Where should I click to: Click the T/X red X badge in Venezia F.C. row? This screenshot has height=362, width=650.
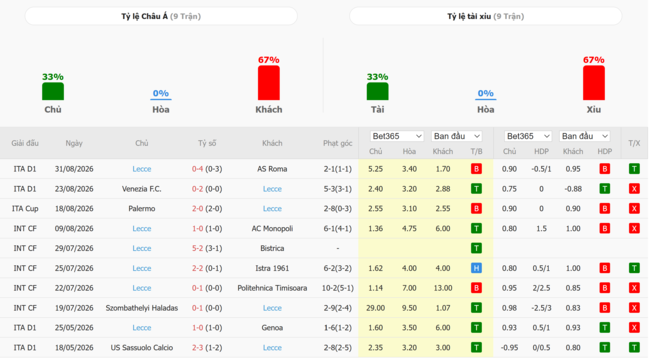pos(634,189)
